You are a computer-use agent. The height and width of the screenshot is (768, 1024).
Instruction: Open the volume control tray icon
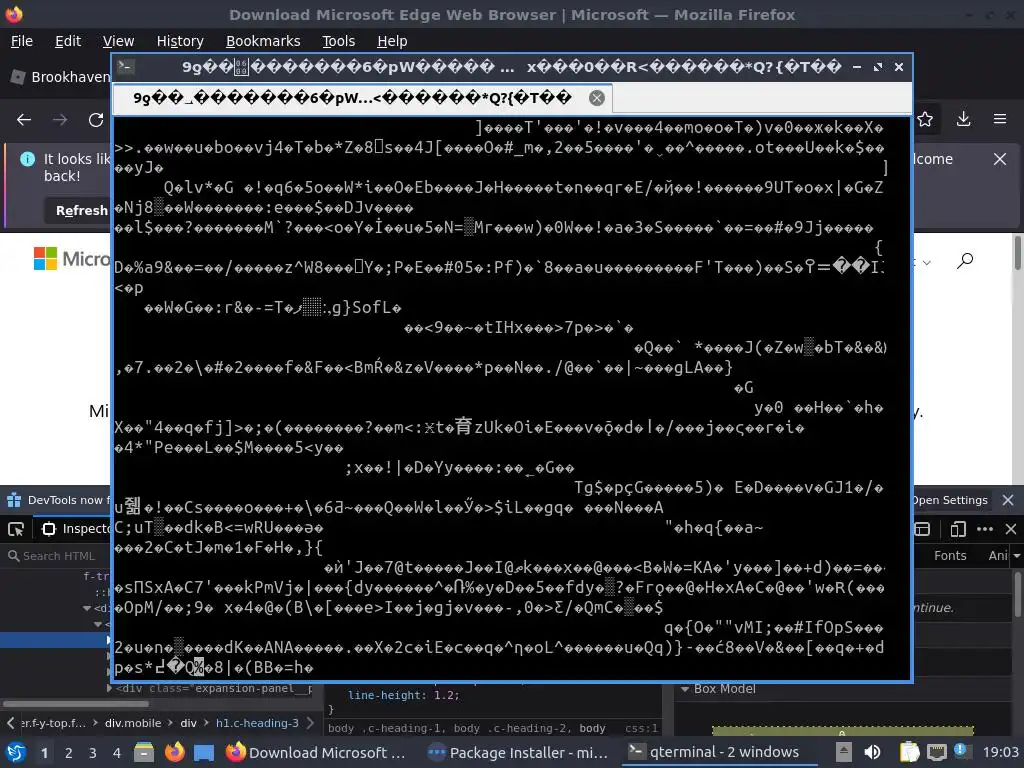click(x=872, y=752)
